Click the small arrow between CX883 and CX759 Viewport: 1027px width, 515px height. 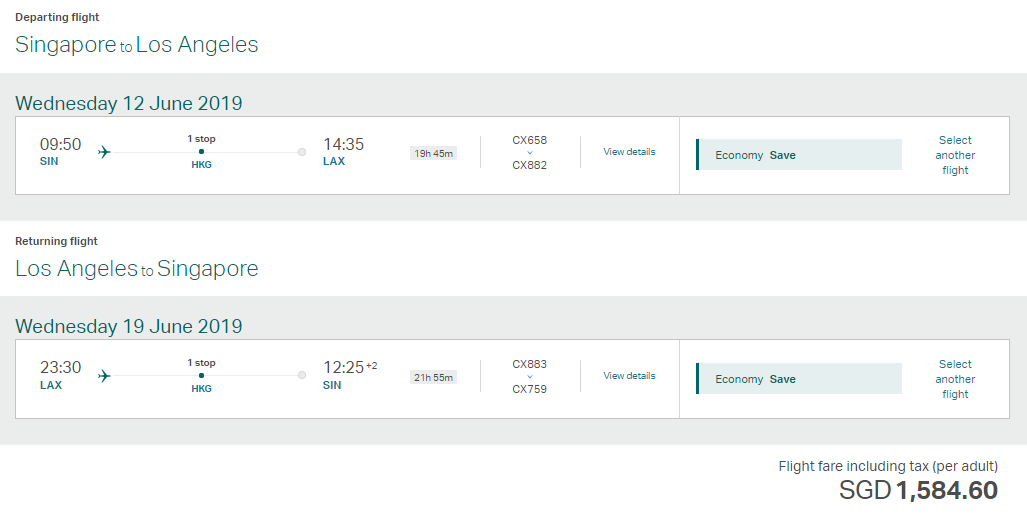point(530,377)
